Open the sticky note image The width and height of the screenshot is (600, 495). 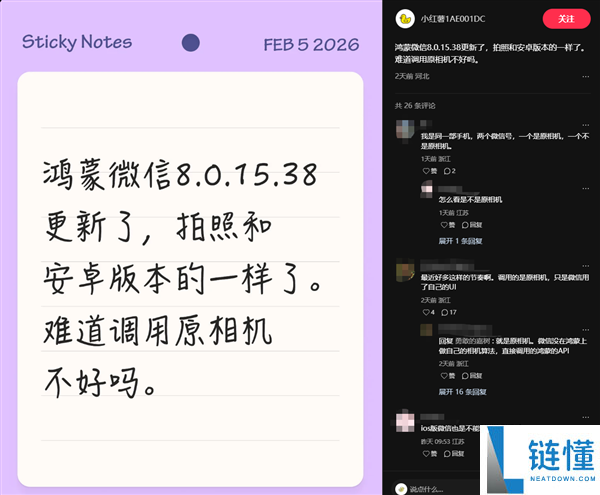[x=191, y=248]
